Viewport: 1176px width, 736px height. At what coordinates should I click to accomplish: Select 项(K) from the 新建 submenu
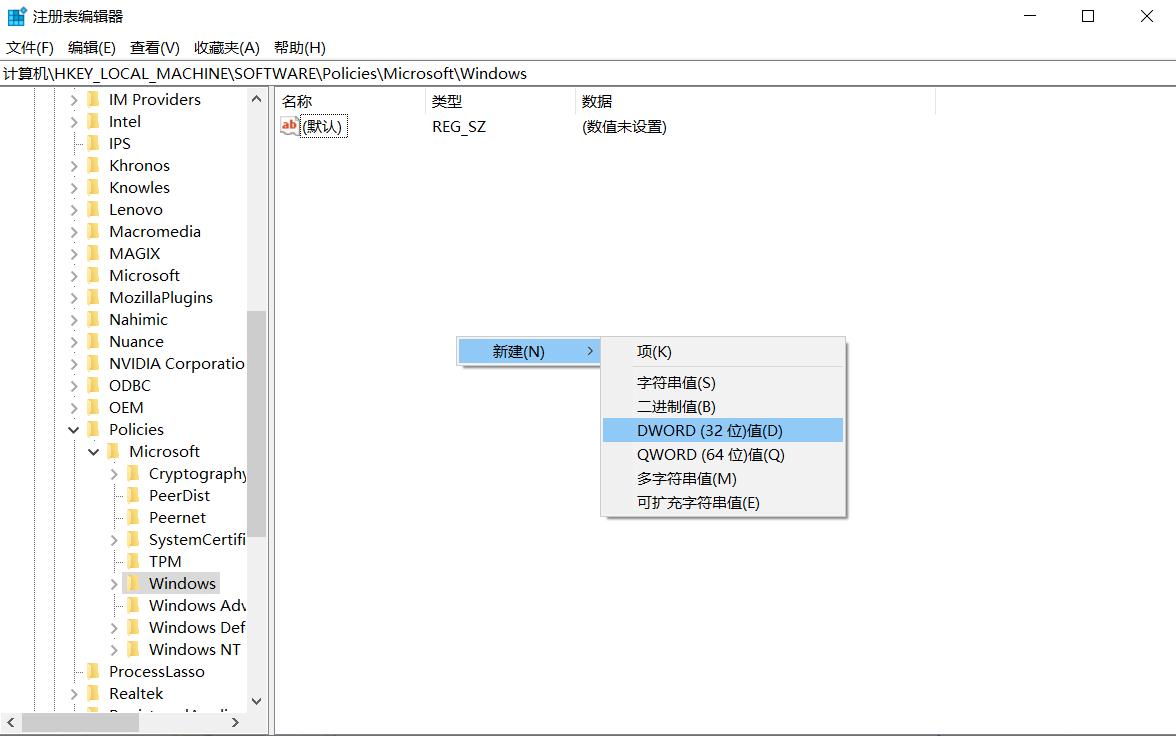(x=655, y=351)
